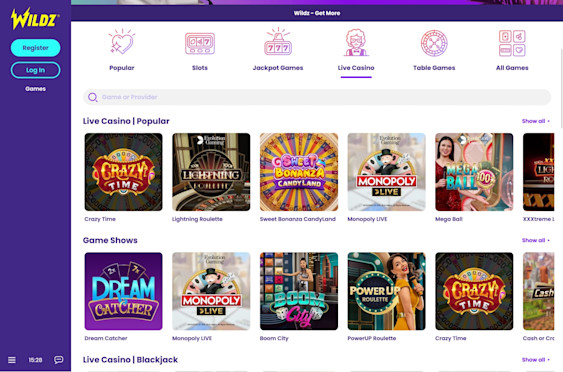This screenshot has height=372, width=563.
Task: Open Crazy Time thumbnail in Game Shows
Action: (474, 291)
